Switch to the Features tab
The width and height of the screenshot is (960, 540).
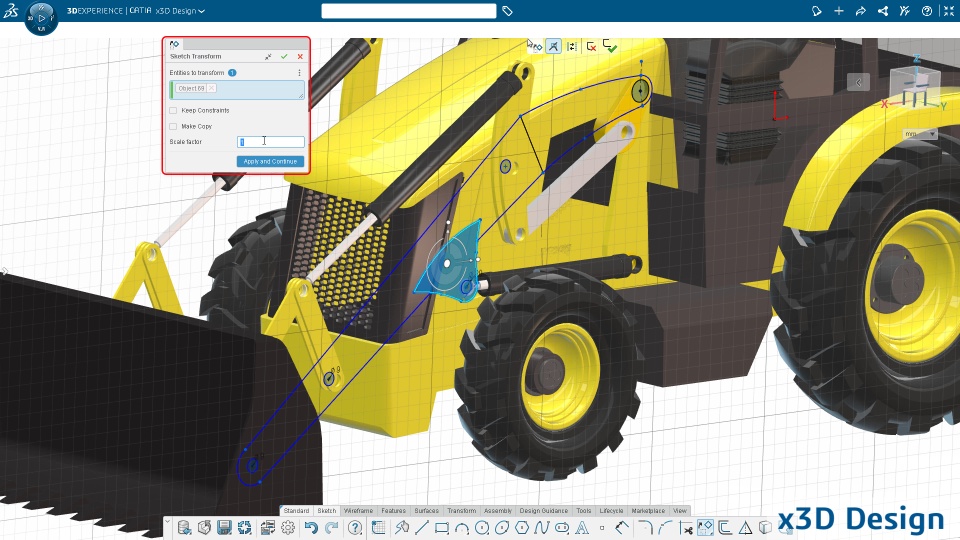393,511
